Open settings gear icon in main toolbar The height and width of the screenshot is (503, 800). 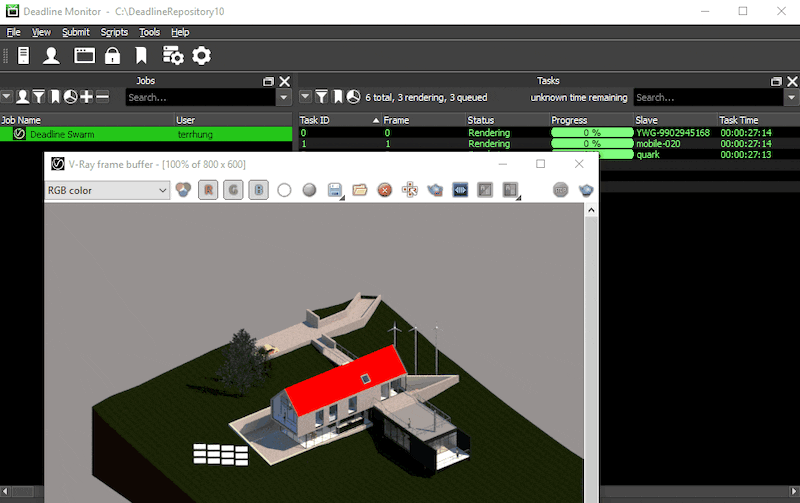coord(202,56)
